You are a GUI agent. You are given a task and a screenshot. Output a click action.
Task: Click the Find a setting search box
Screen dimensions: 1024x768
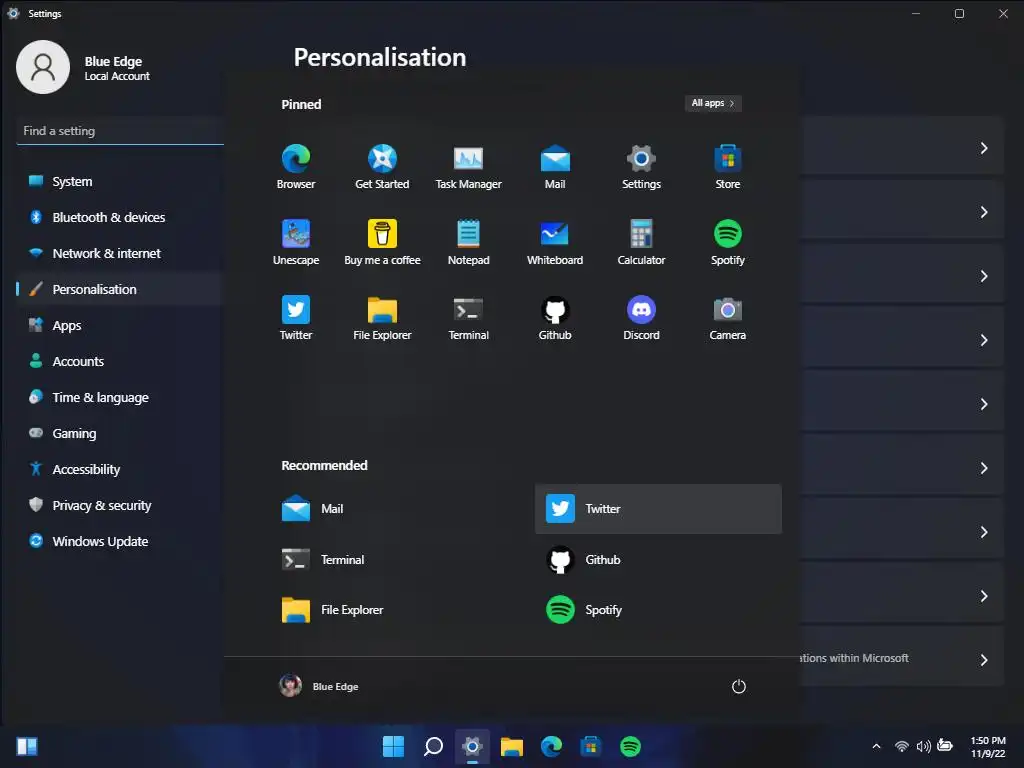(120, 131)
